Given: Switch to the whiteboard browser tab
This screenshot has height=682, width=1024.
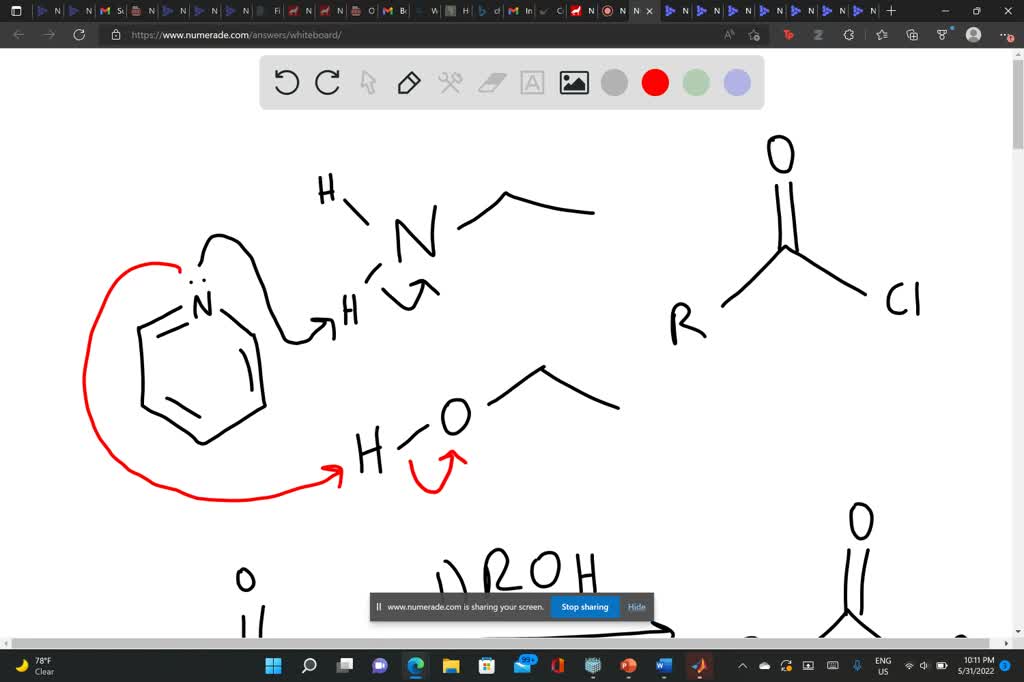Looking at the screenshot, I should 637,11.
